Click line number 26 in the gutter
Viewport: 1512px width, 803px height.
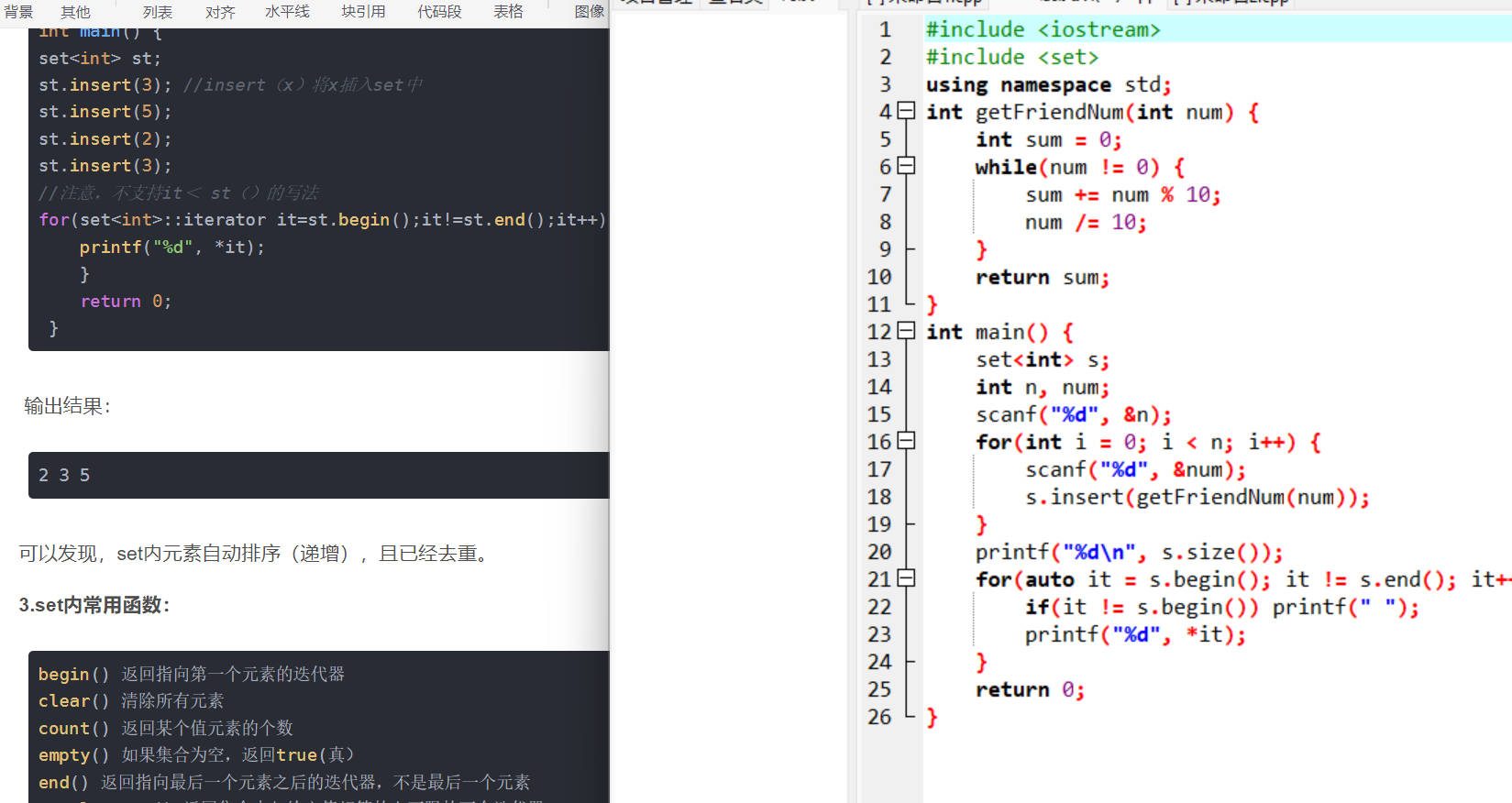[879, 717]
